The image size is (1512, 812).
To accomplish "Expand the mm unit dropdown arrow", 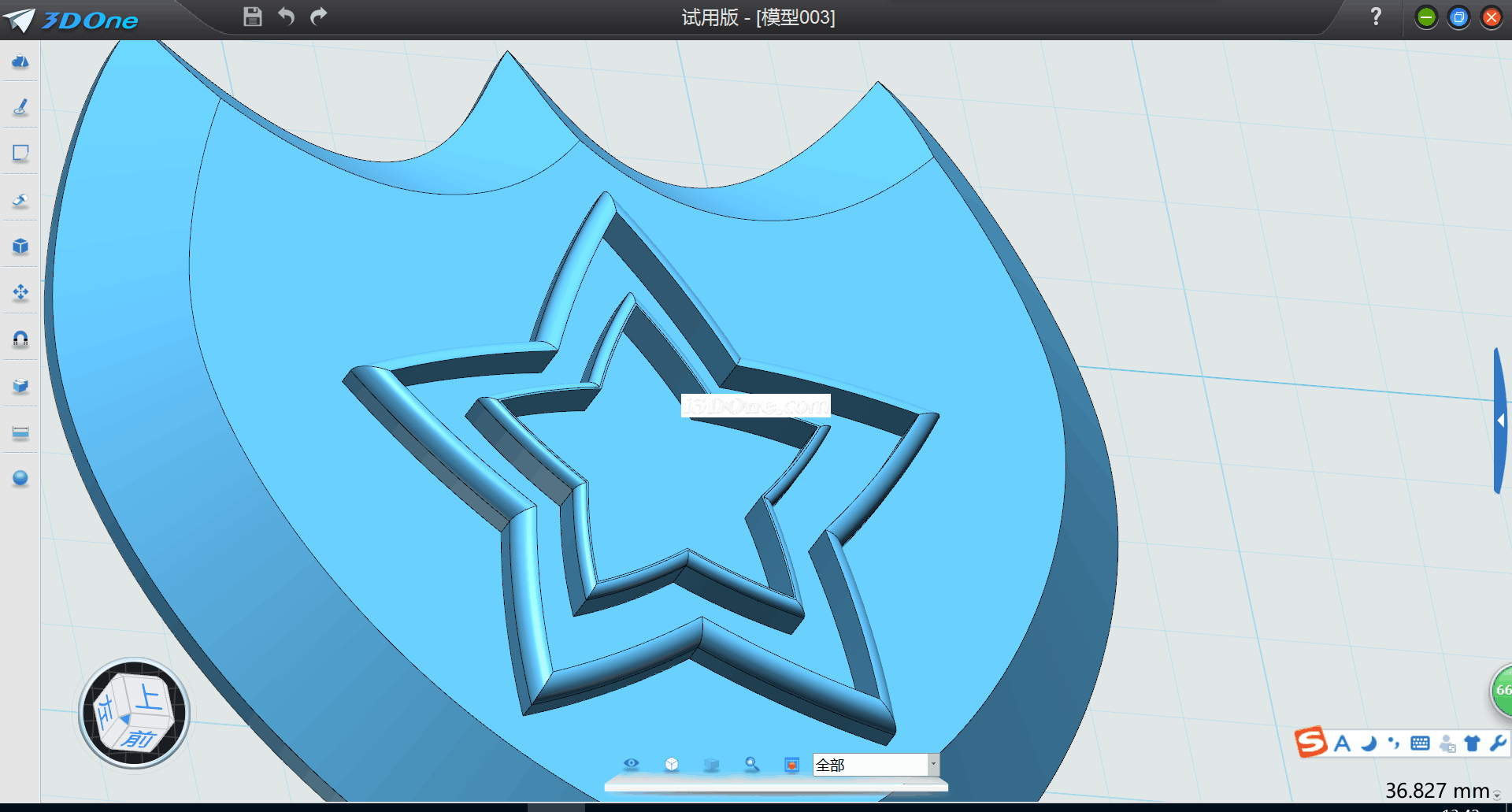I will [1496, 795].
